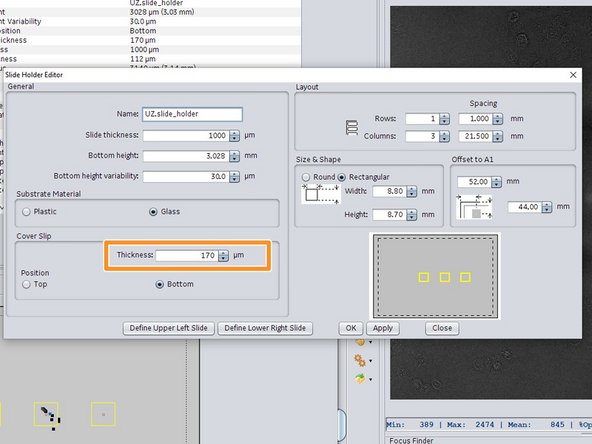
Task: Click the Define Upper Left Slide button
Action: pos(168,328)
